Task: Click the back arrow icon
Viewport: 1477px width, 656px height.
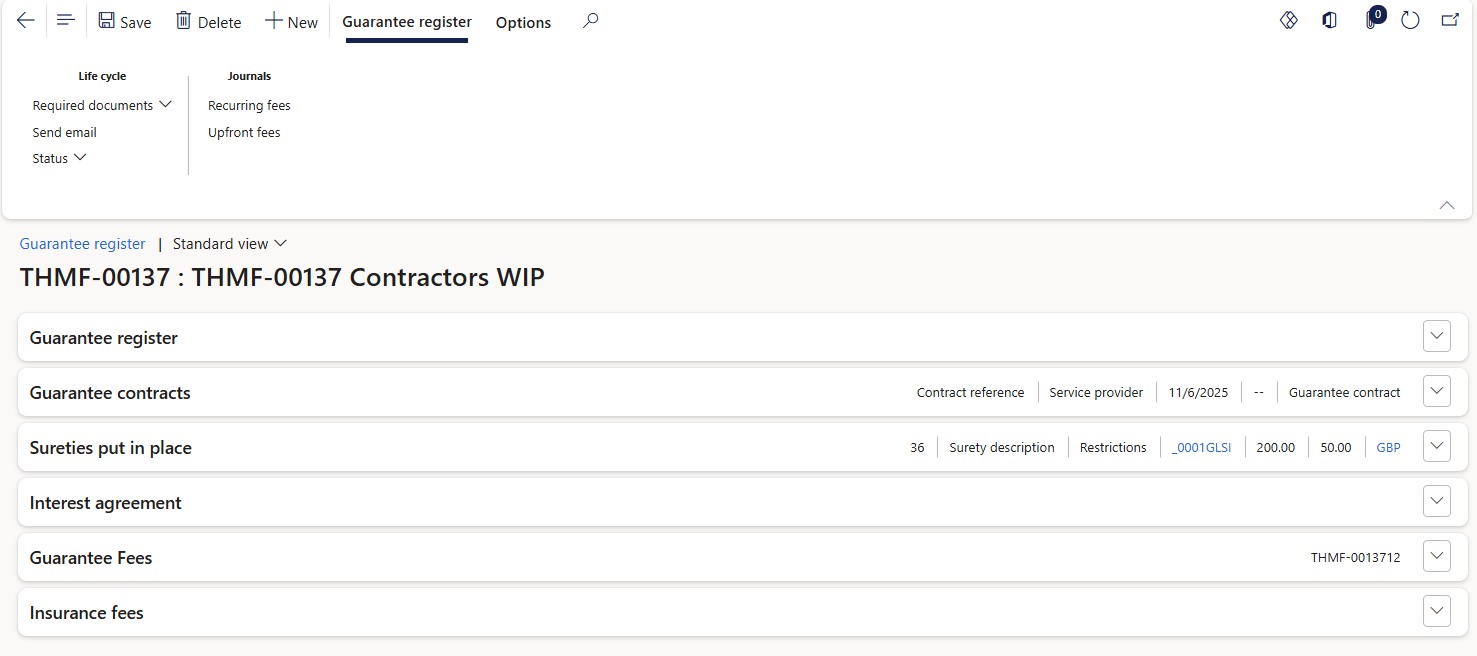Action: 26,21
